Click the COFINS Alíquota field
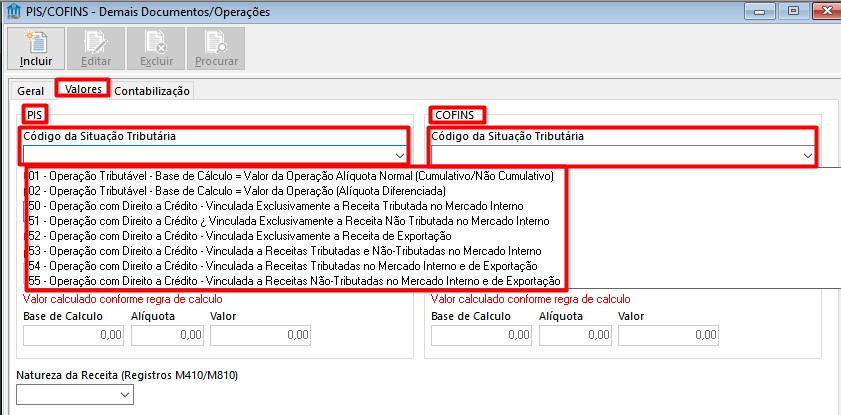The width and height of the screenshot is (841, 415). tap(576, 335)
